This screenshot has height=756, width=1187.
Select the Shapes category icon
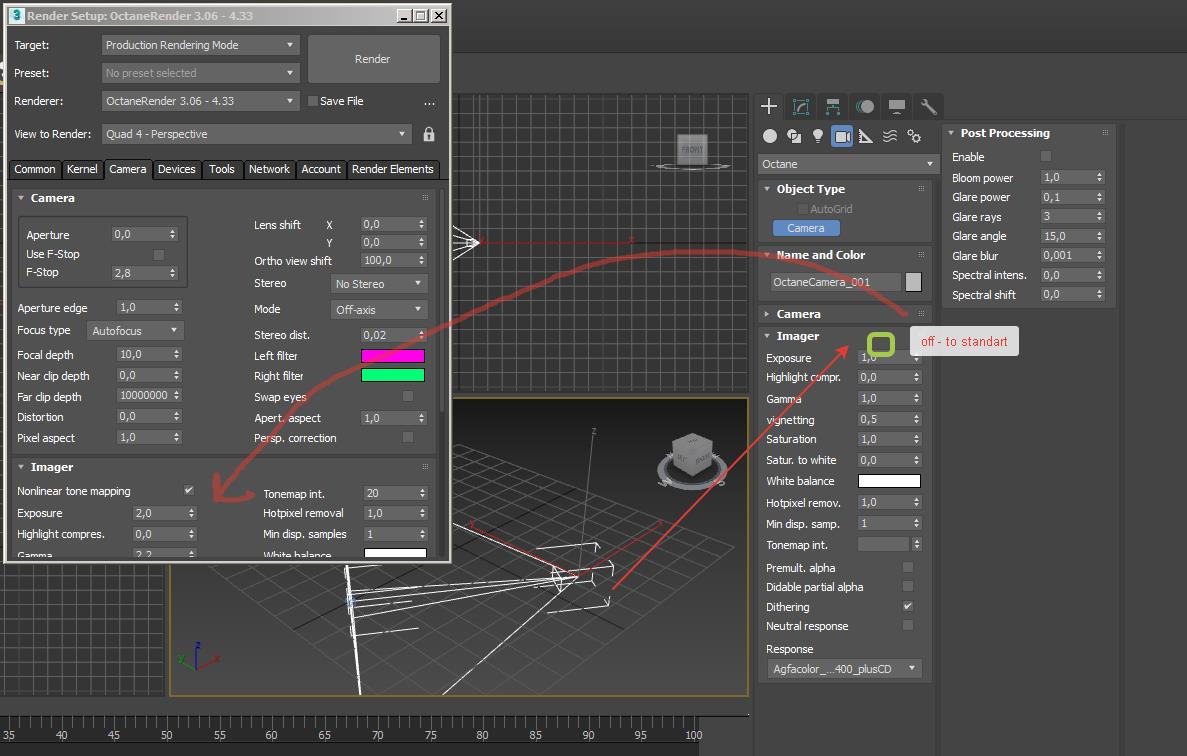(794, 136)
